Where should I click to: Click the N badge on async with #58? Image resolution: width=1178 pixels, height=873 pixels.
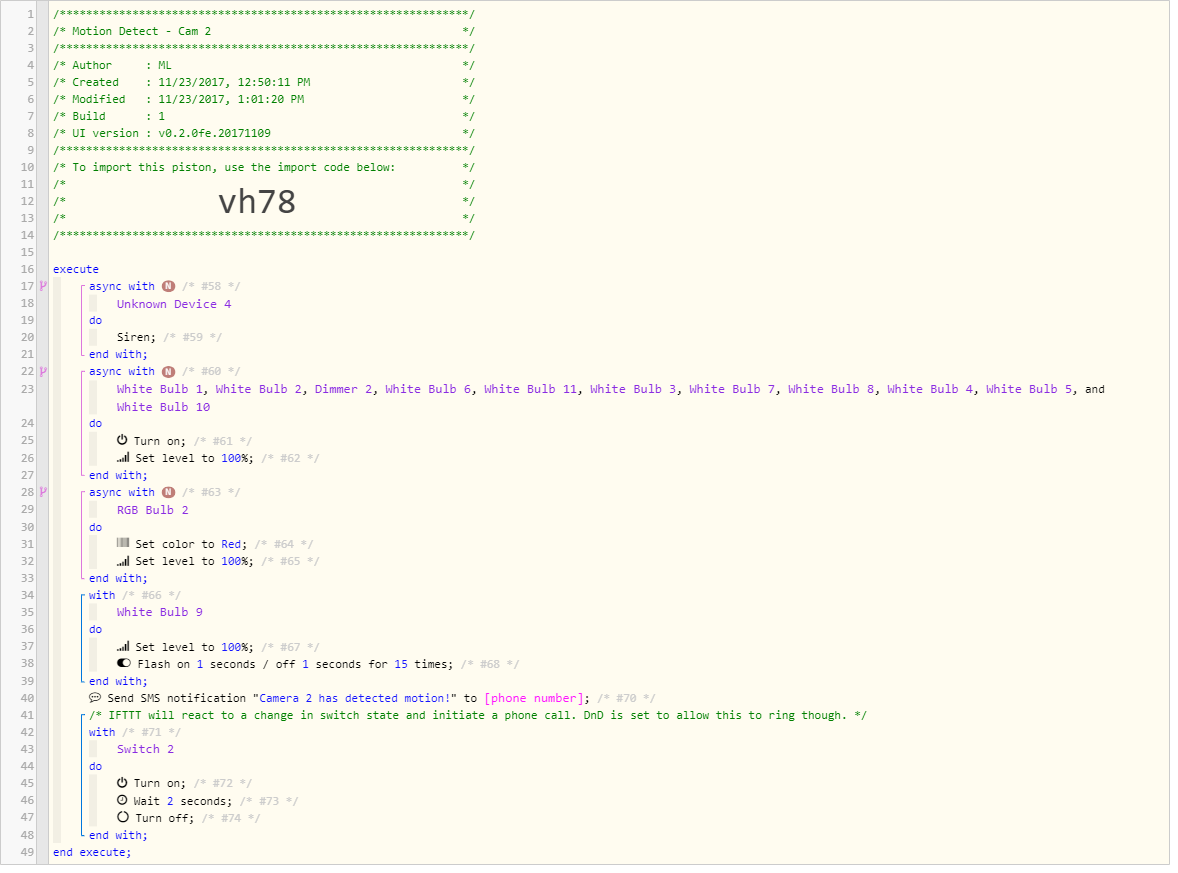click(x=168, y=286)
